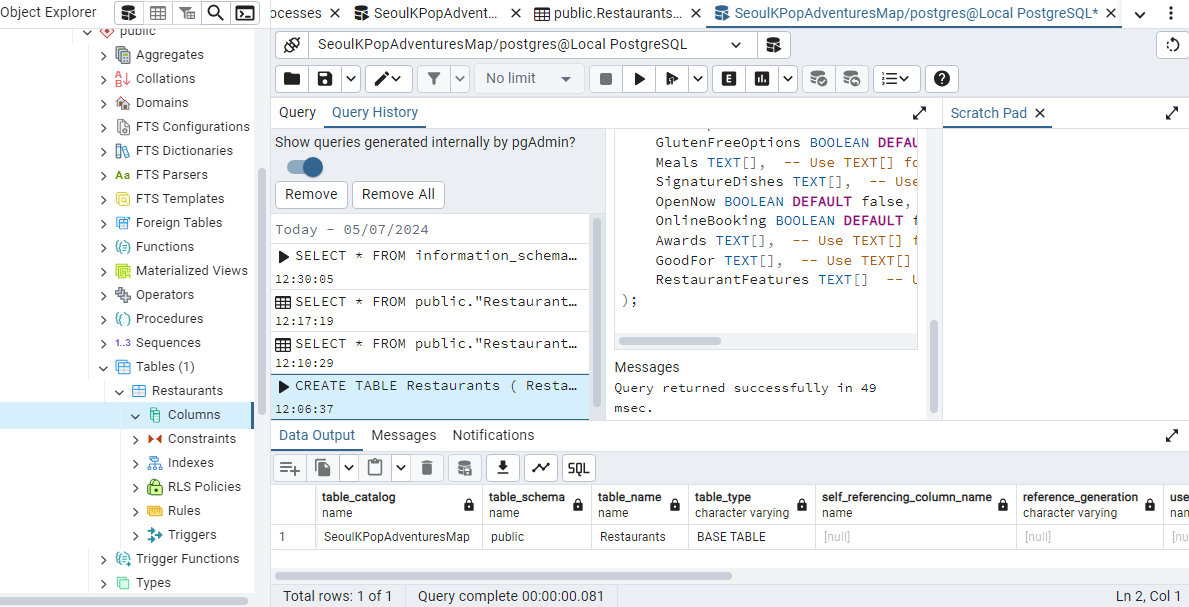Open the Notifications tab

pyautogui.click(x=493, y=436)
